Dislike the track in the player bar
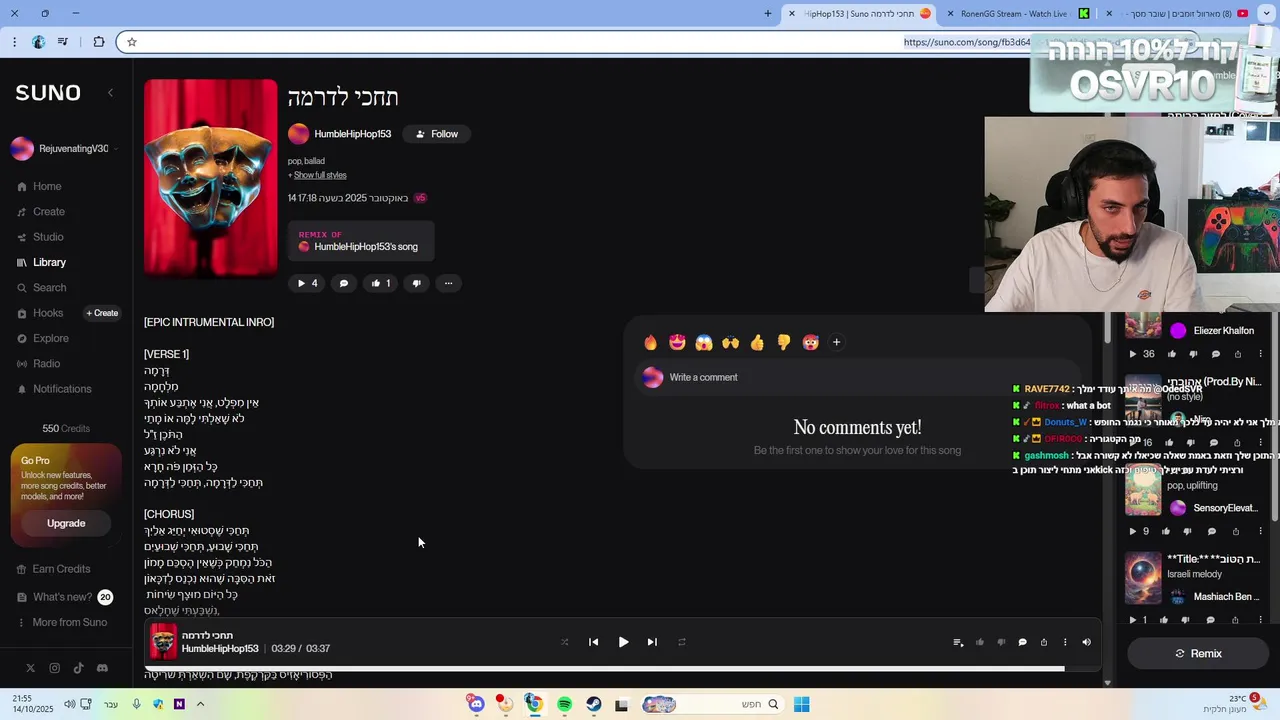This screenshot has width=1280, height=720. click(1001, 642)
